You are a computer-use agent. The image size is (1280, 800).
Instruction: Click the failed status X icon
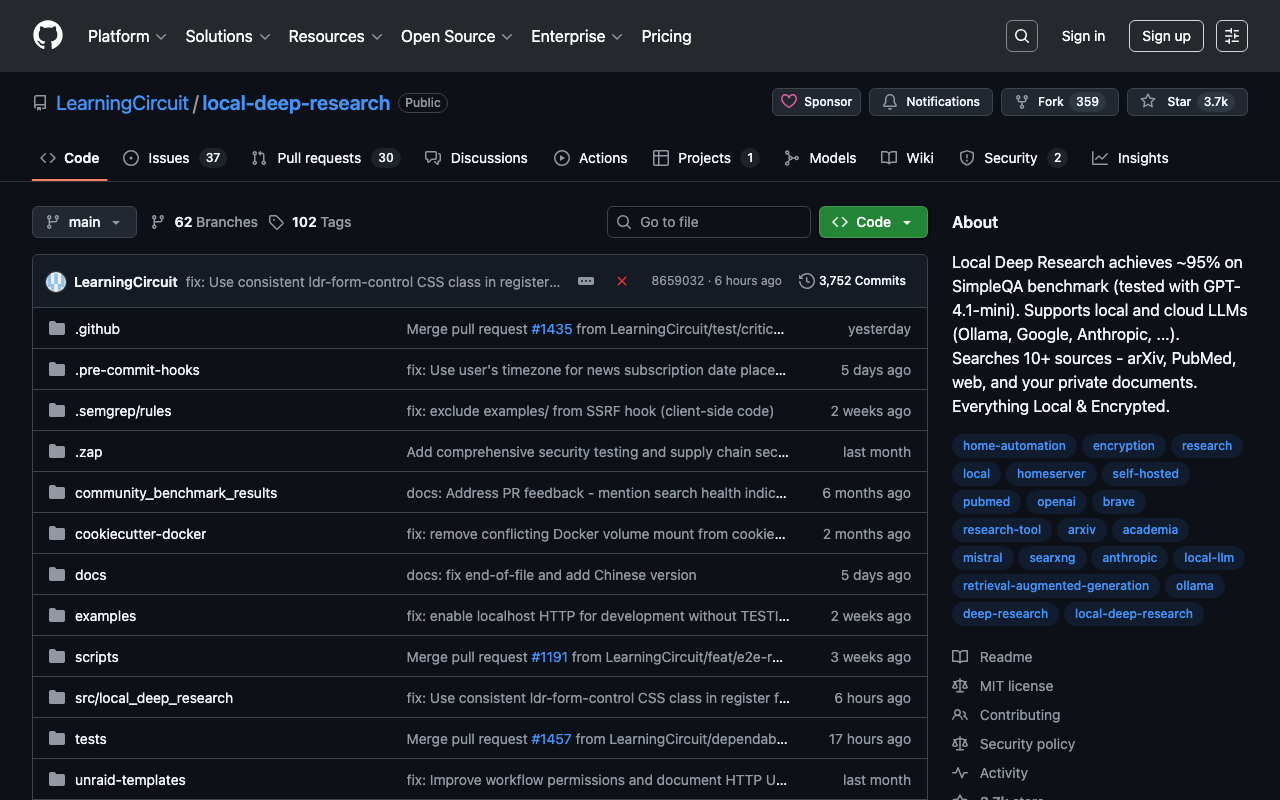pyautogui.click(x=622, y=281)
